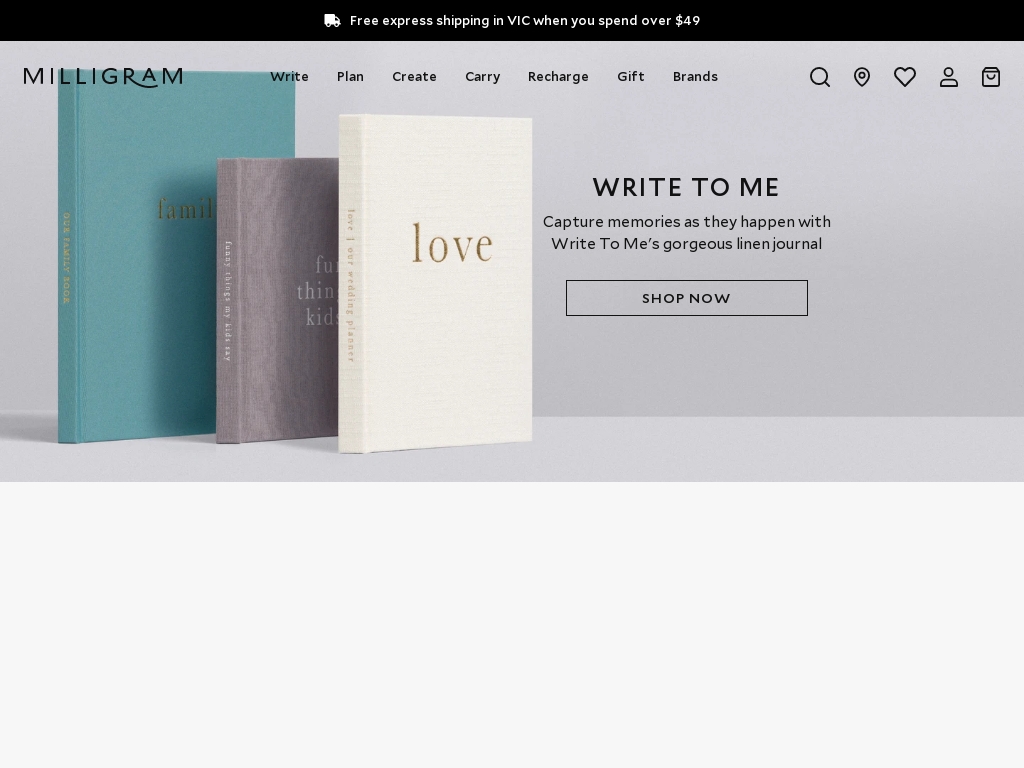Click the store locator pin icon

(862, 77)
